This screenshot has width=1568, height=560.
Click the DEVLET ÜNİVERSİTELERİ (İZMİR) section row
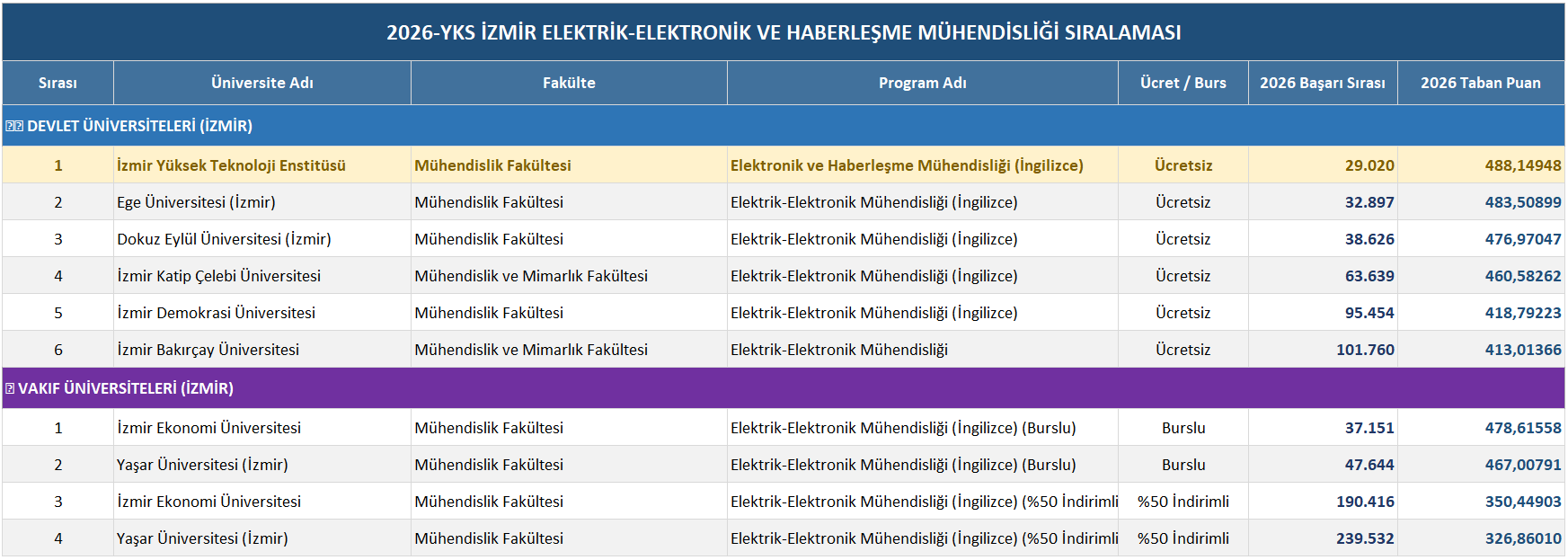(784, 126)
